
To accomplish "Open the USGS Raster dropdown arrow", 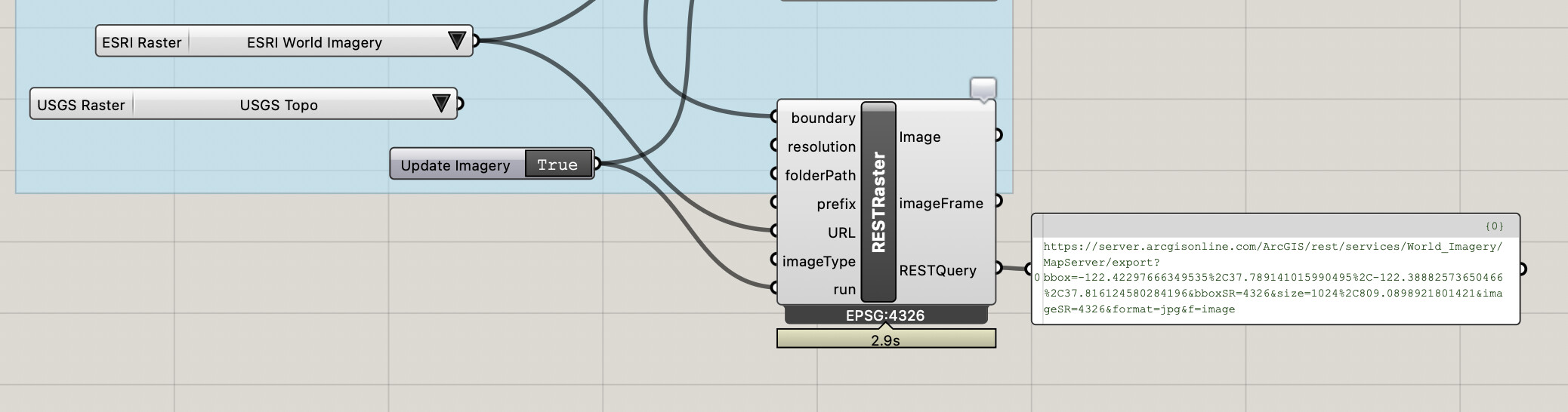I will [x=442, y=103].
